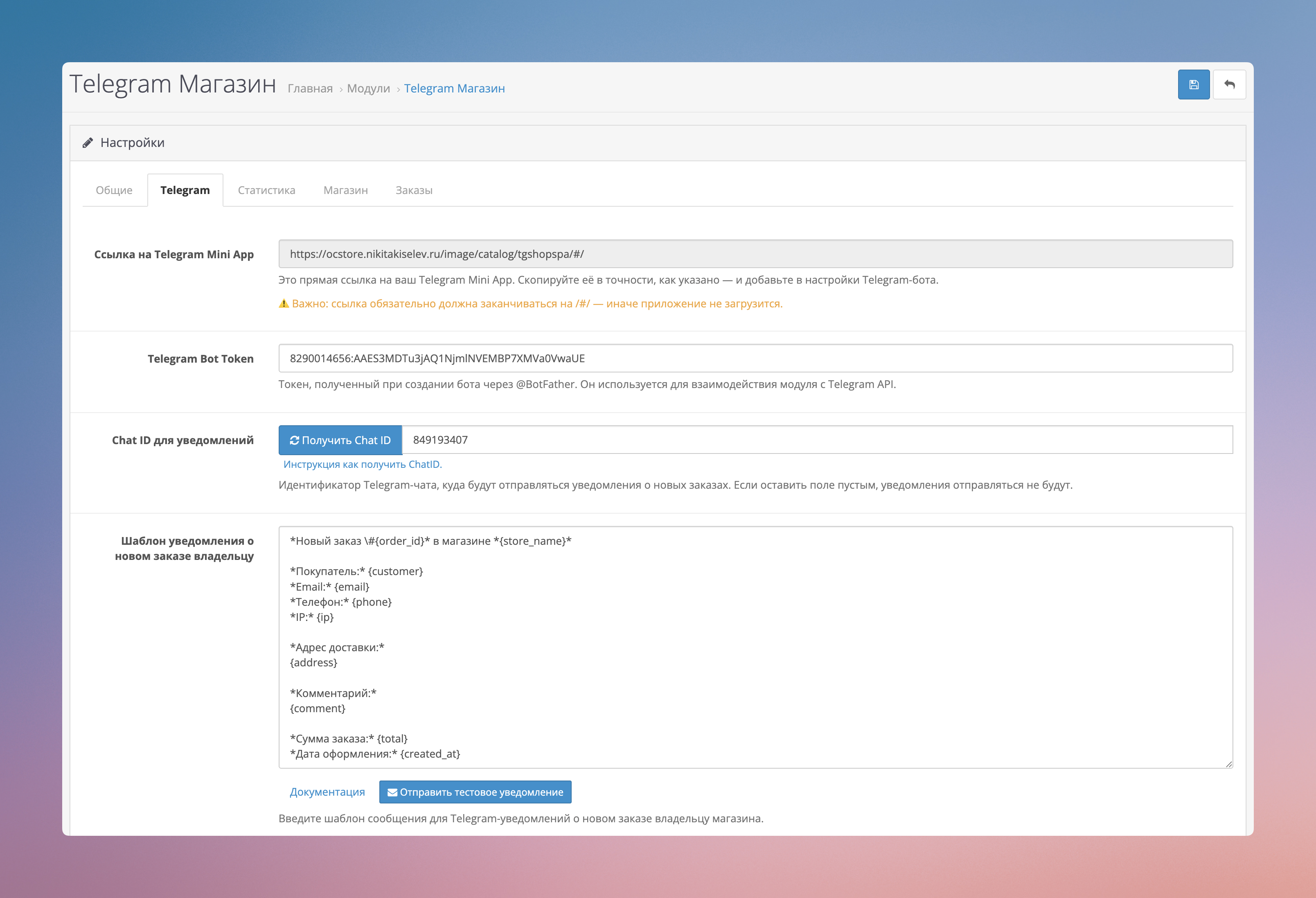
Task: Click the Telegram Магазин page title
Action: pos(173,84)
